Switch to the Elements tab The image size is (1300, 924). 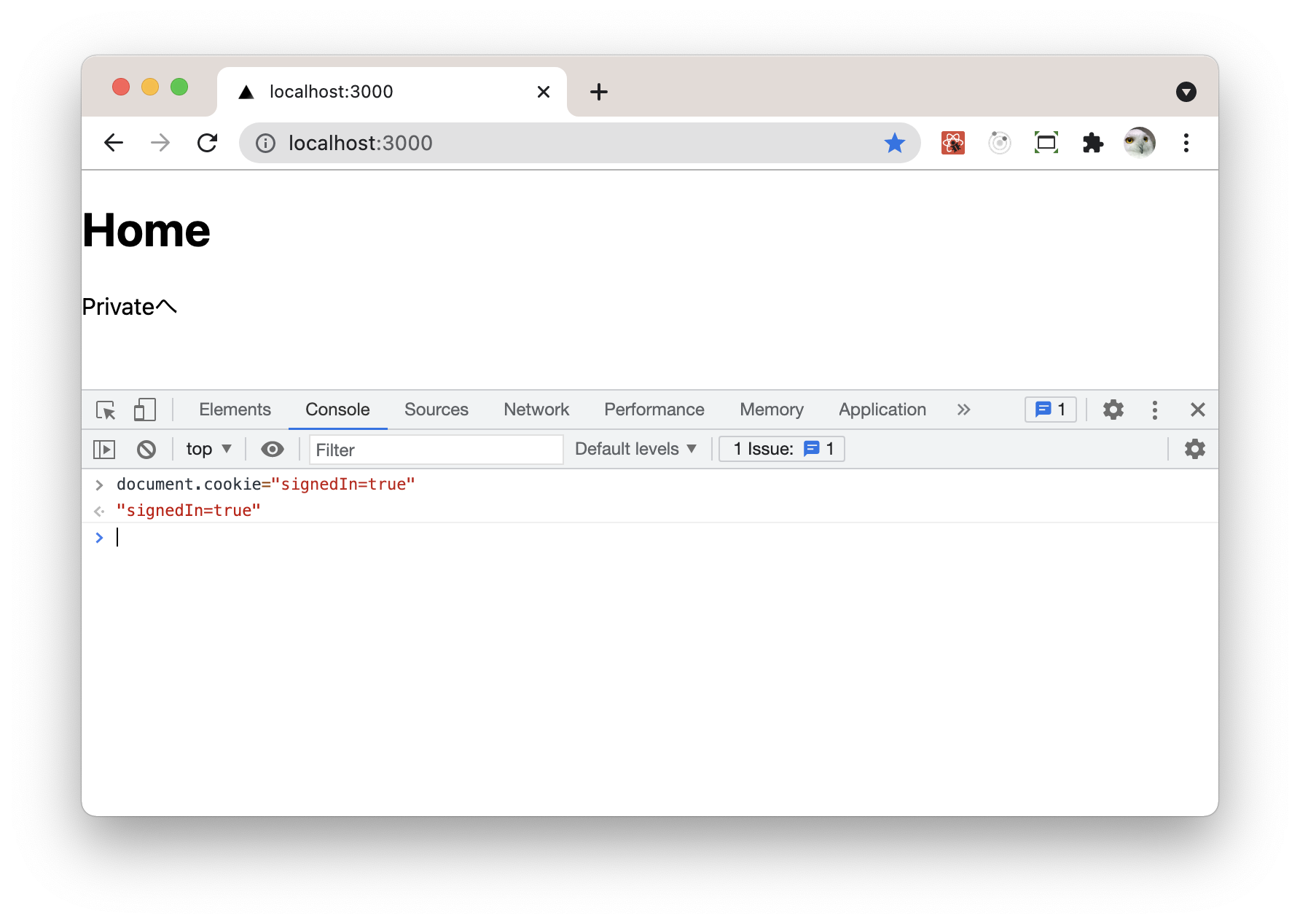(235, 410)
